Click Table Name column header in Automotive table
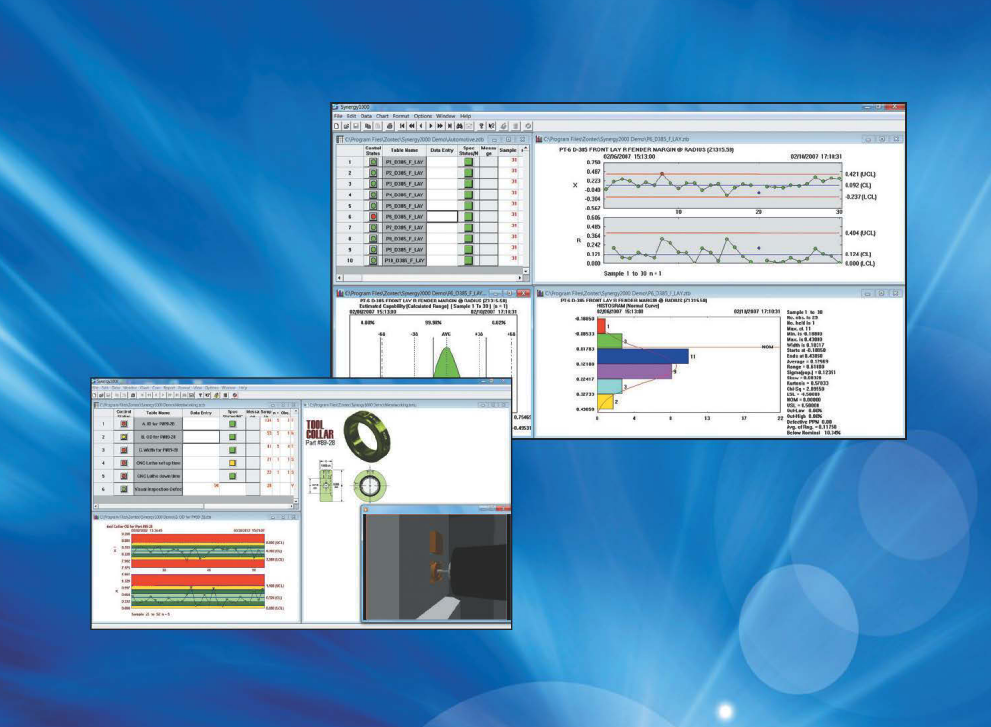 404,150
